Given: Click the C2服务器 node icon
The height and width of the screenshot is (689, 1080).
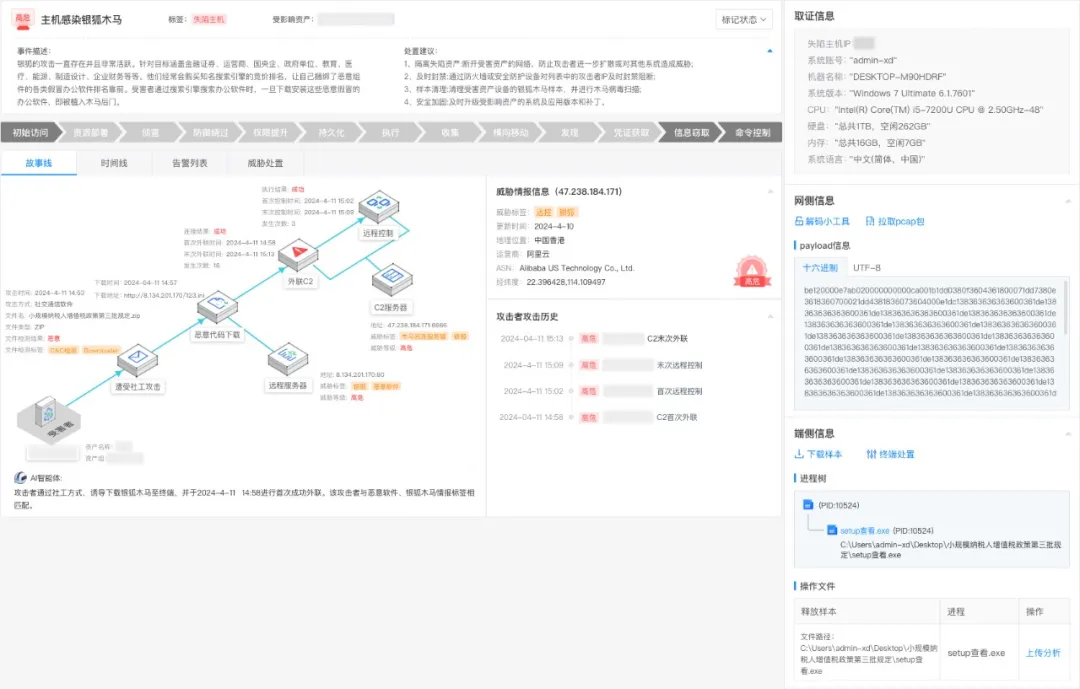Looking at the screenshot, I should click(x=392, y=276).
